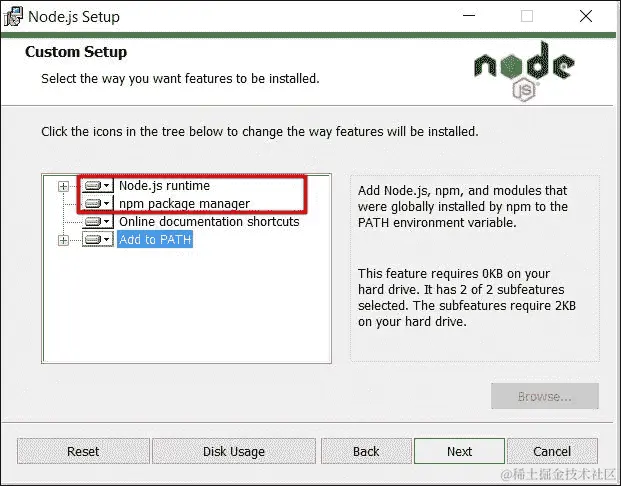Cancel the Node.js setup

pyautogui.click(x=552, y=451)
